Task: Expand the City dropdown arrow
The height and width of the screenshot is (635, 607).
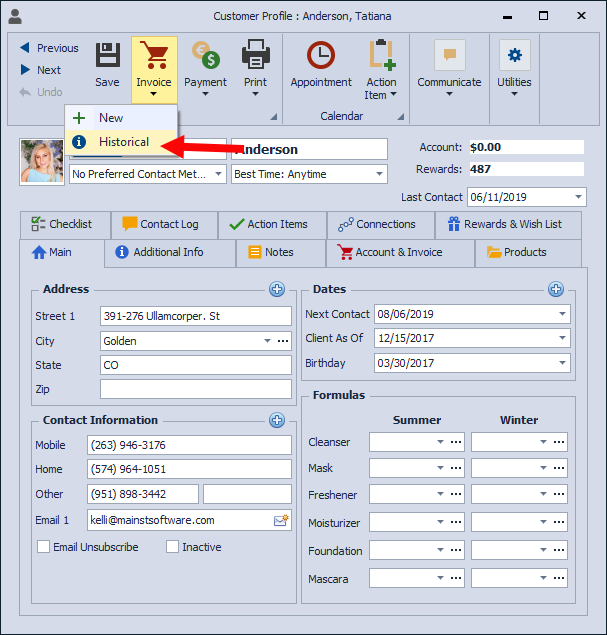Action: pyautogui.click(x=267, y=341)
